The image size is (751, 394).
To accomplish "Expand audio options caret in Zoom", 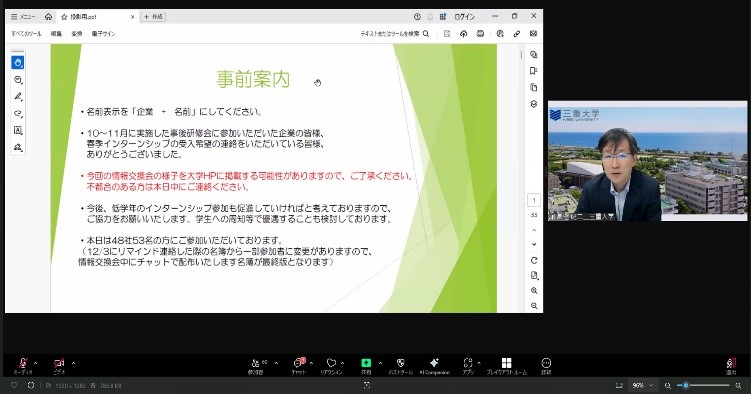I will 35,363.
